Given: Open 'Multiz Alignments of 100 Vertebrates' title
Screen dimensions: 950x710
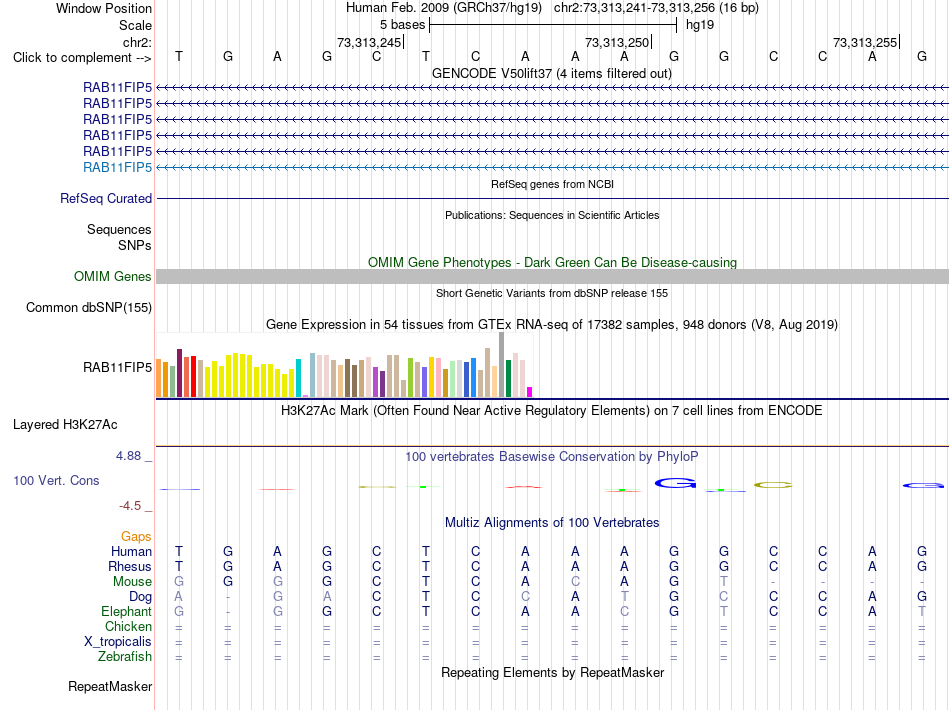Looking at the screenshot, I should 552,523.
